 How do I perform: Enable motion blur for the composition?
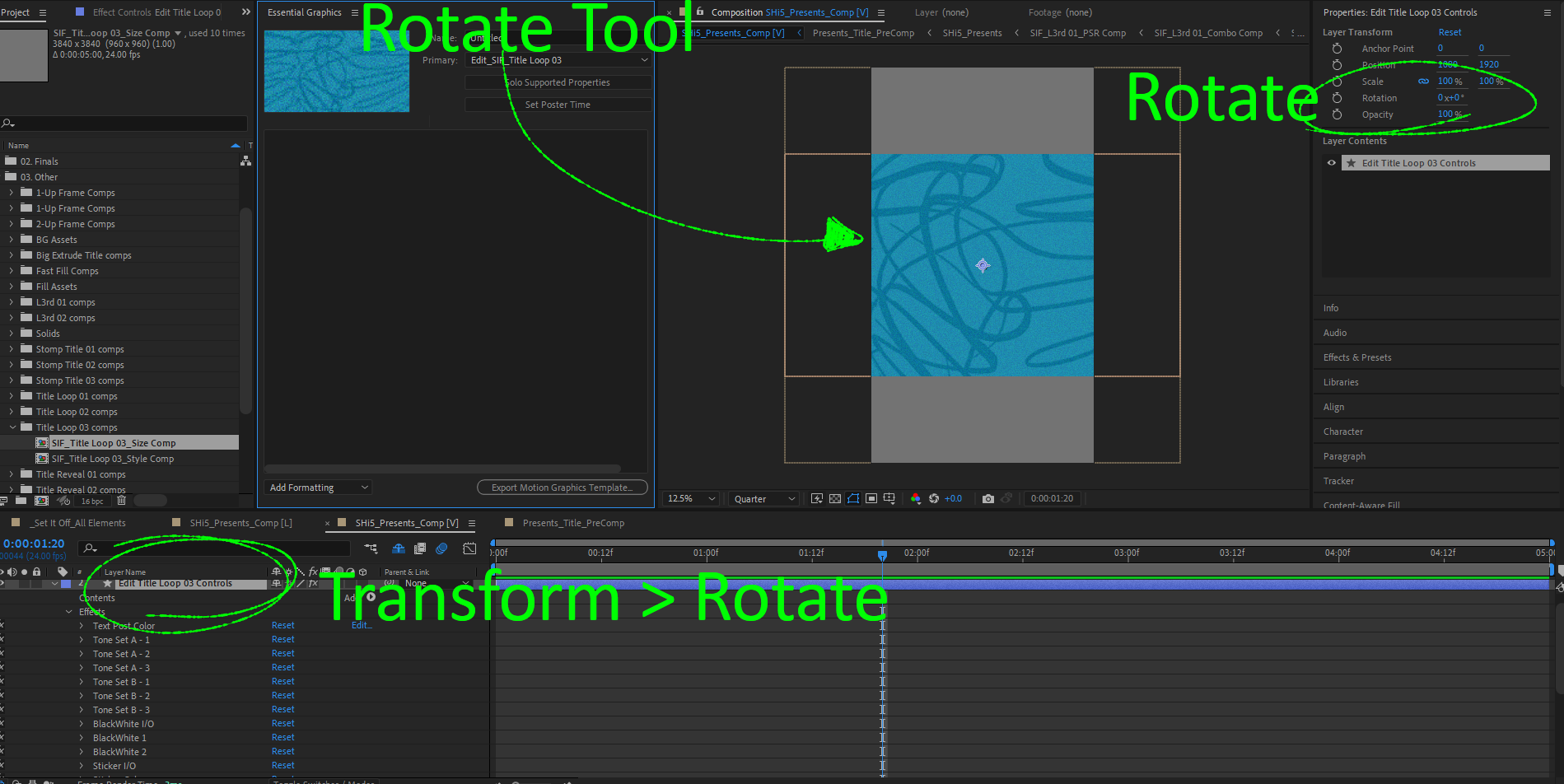coord(441,548)
